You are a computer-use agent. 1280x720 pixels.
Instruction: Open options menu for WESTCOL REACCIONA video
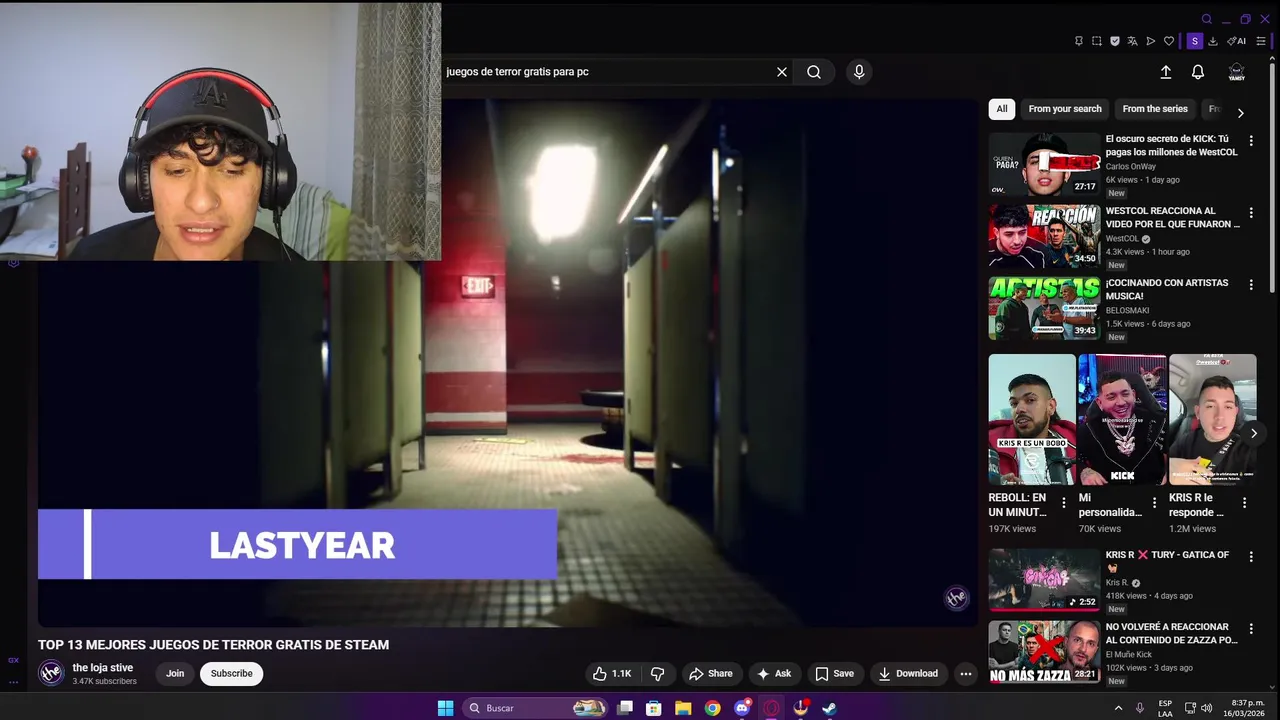point(1251,213)
